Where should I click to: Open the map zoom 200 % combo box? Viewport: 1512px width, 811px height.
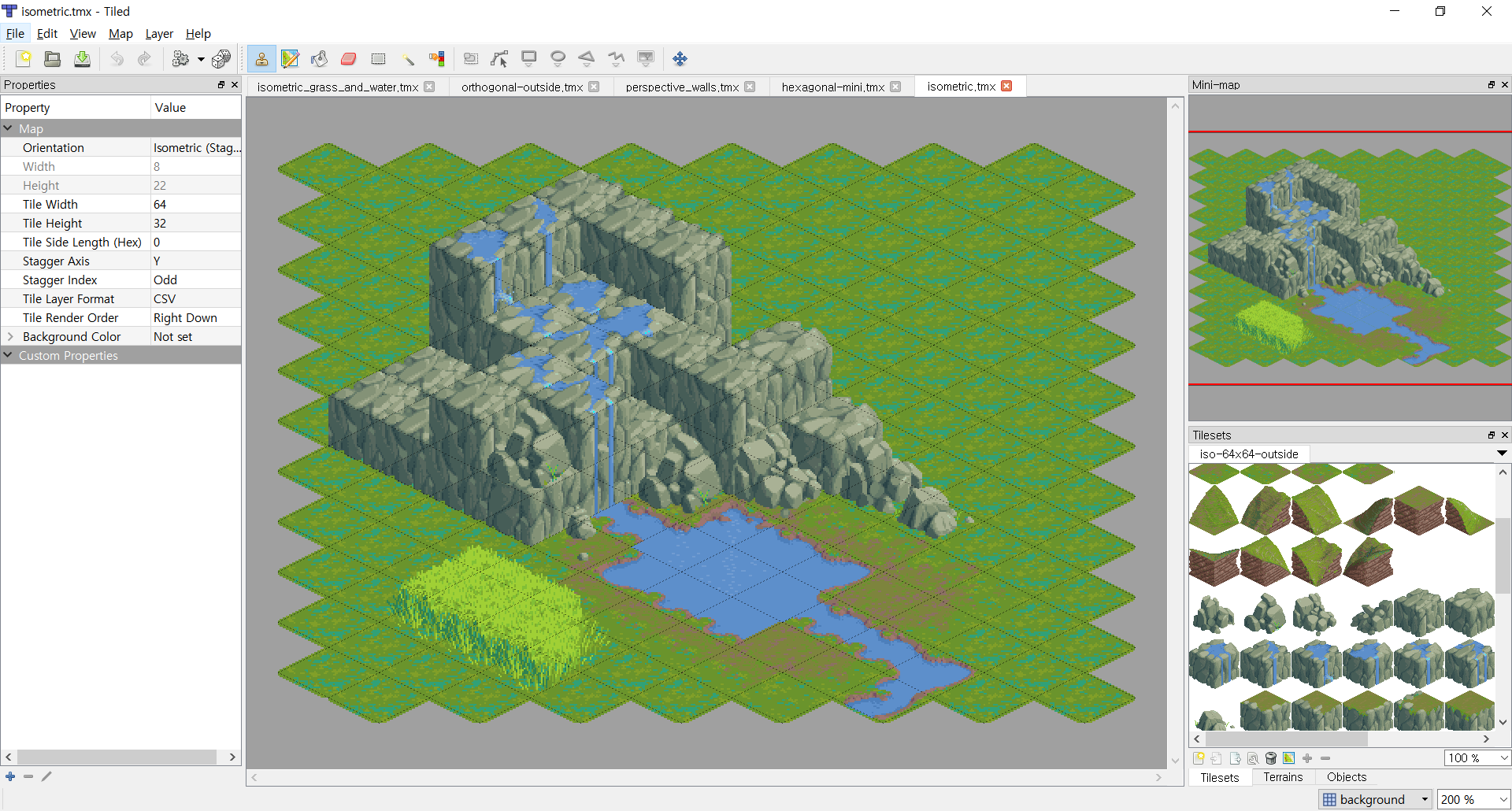(1473, 799)
